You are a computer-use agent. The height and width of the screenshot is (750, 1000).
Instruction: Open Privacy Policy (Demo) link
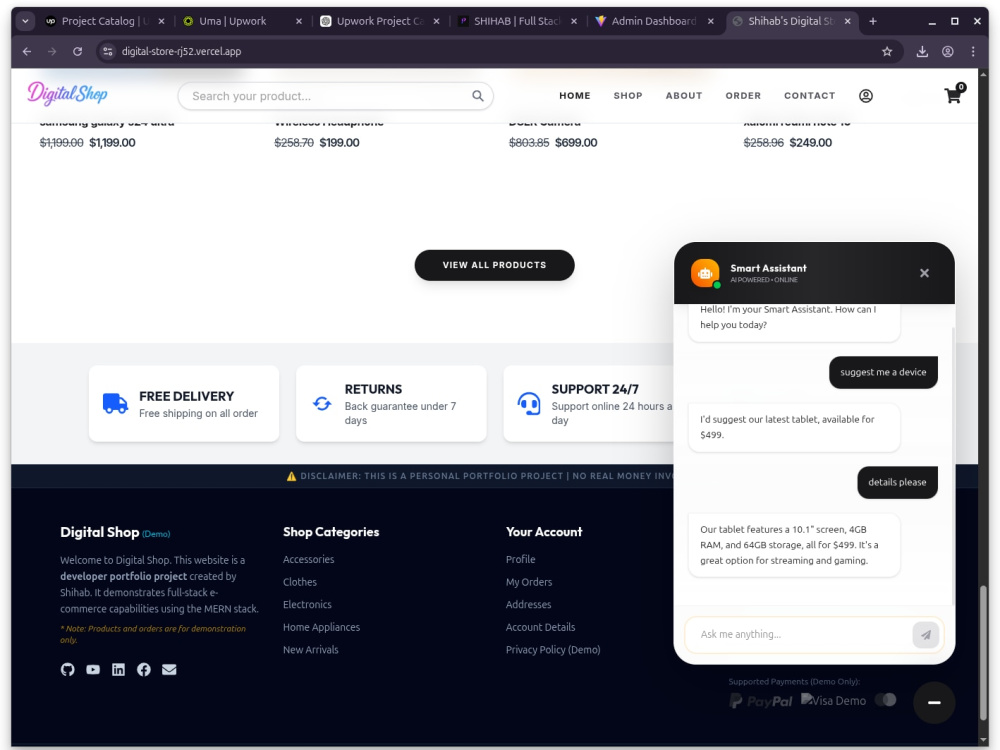553,650
